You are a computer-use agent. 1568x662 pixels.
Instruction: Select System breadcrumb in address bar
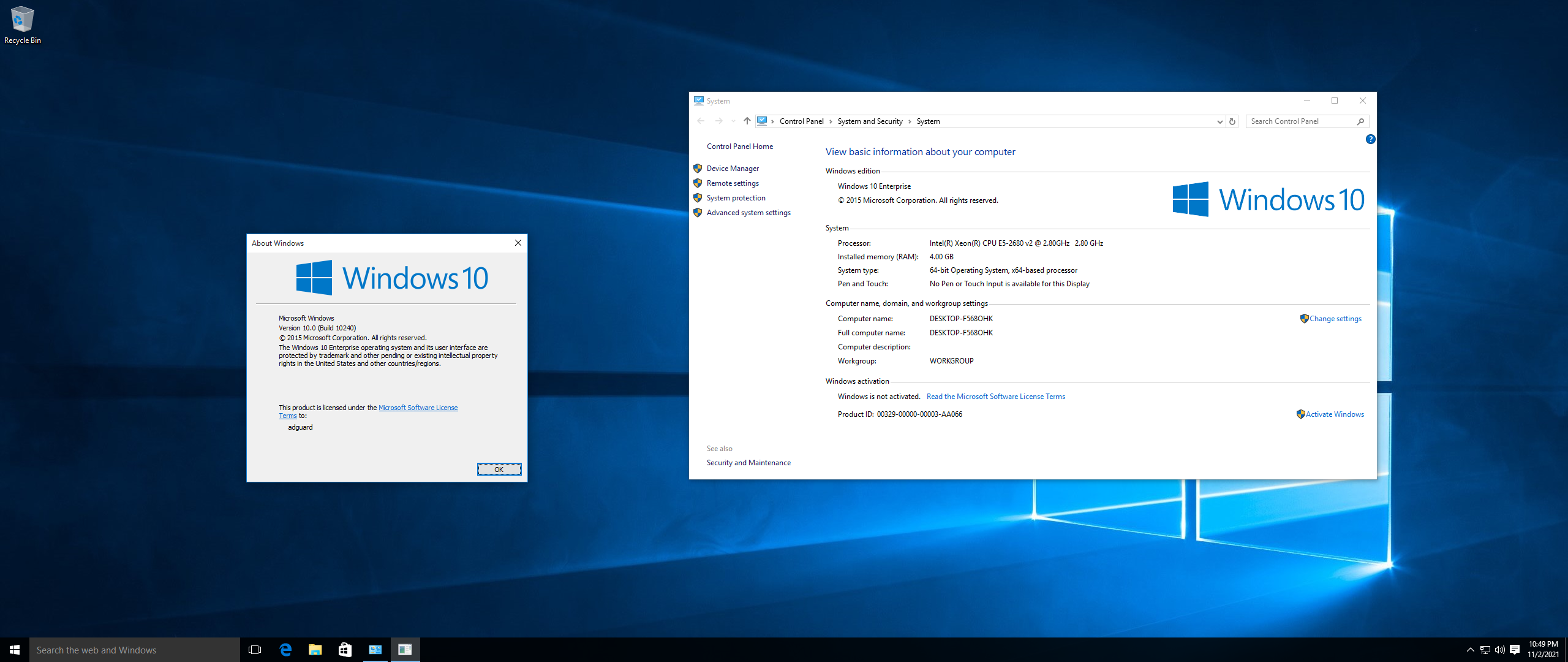[x=928, y=121]
